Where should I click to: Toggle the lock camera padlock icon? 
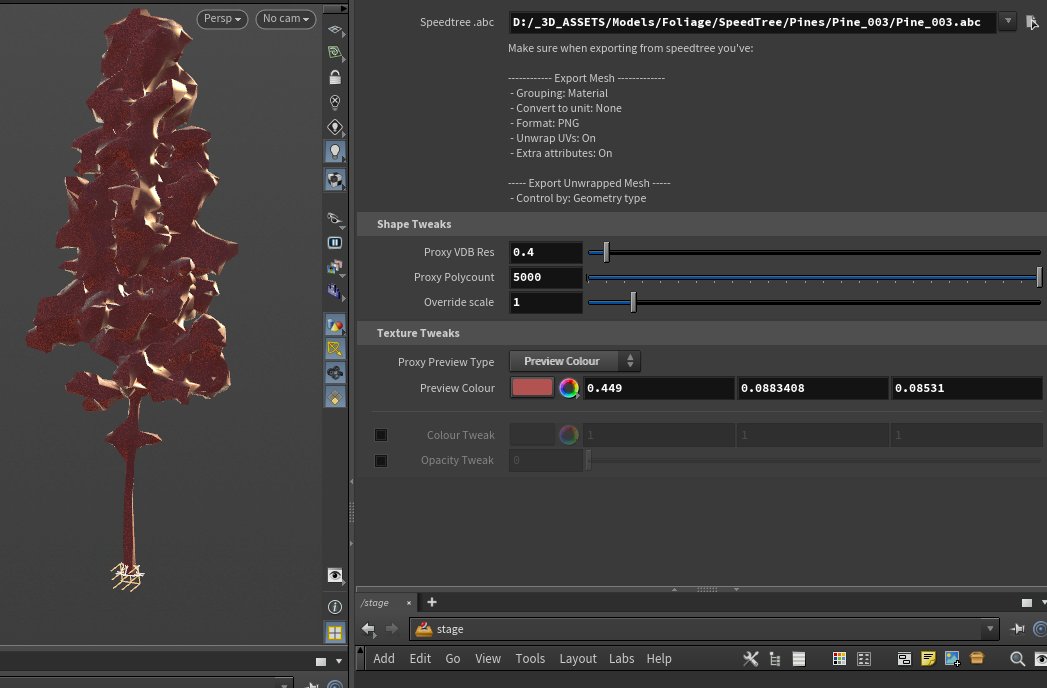coord(335,77)
